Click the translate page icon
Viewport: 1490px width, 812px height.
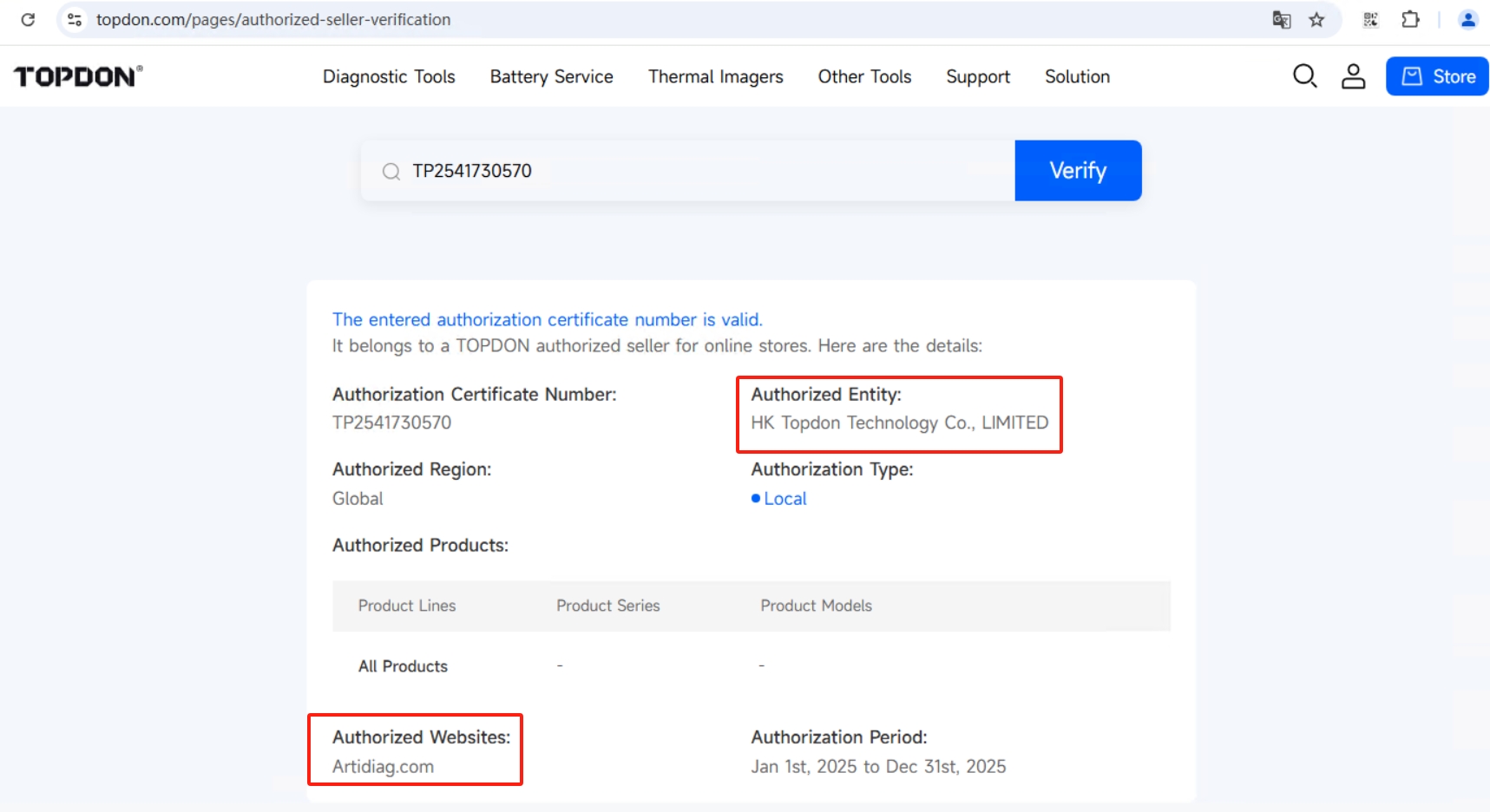[1282, 19]
